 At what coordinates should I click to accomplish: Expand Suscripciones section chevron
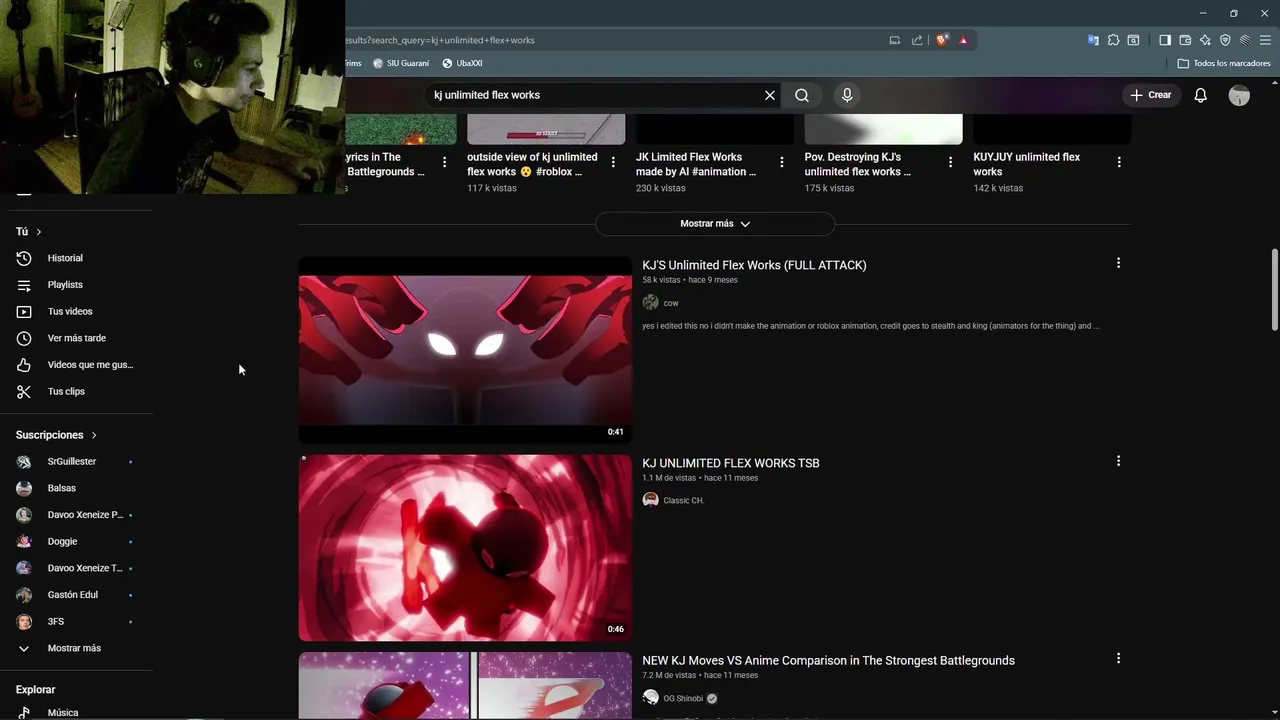point(94,435)
